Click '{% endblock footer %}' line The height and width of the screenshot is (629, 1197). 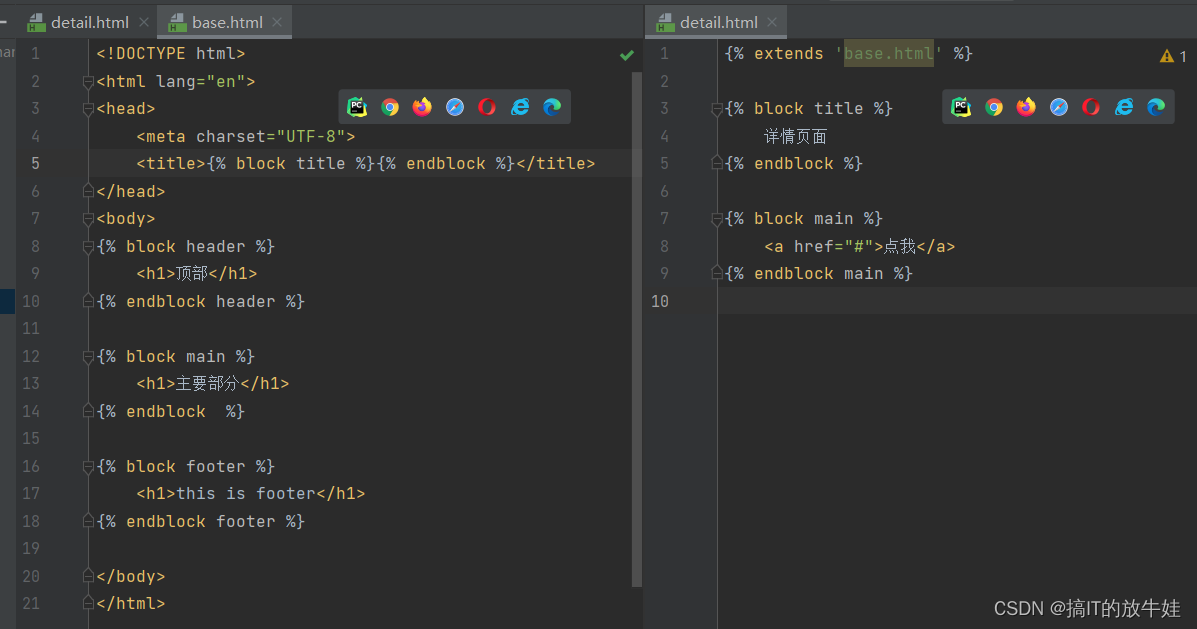click(x=201, y=521)
